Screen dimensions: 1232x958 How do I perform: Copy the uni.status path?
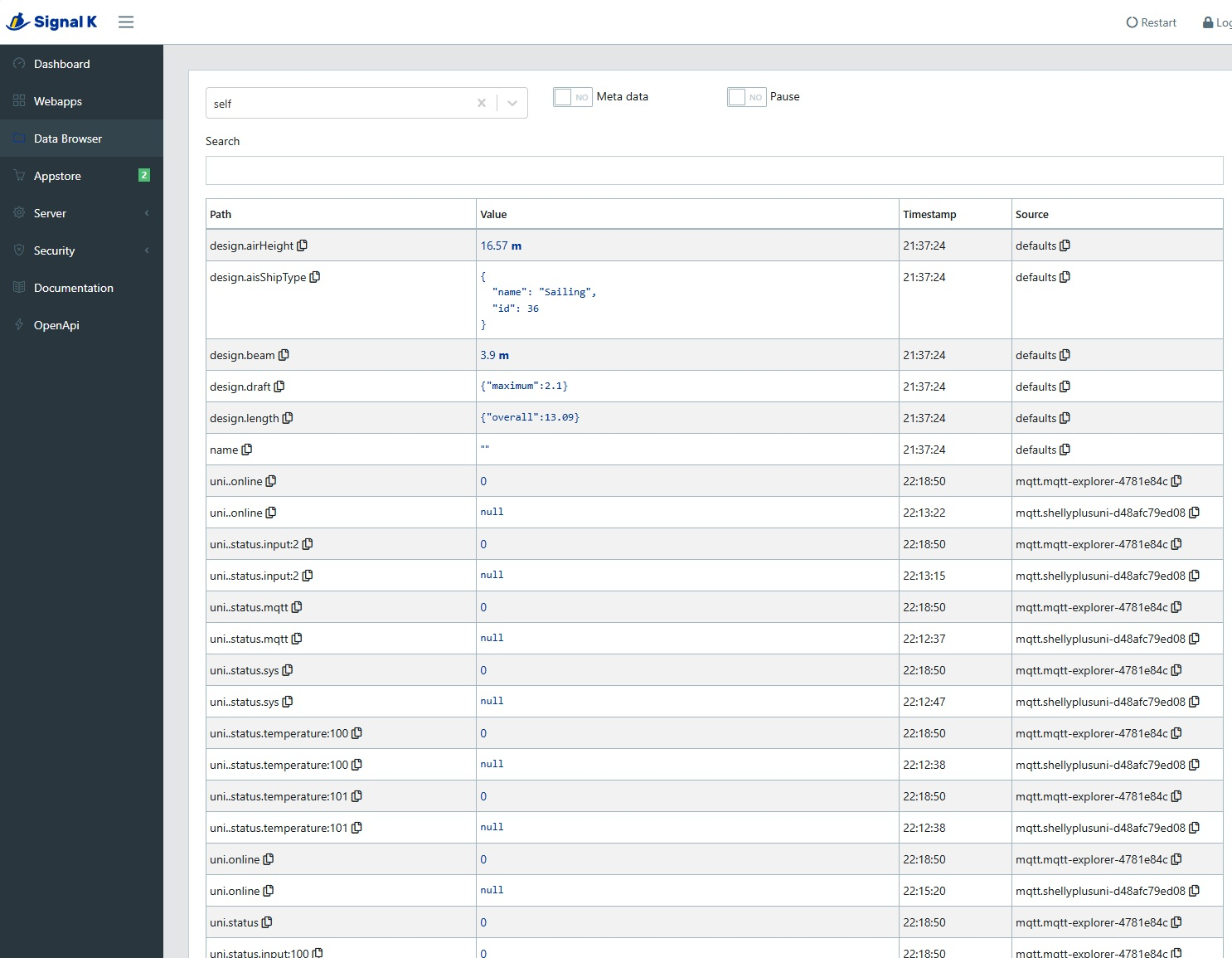[267, 922]
